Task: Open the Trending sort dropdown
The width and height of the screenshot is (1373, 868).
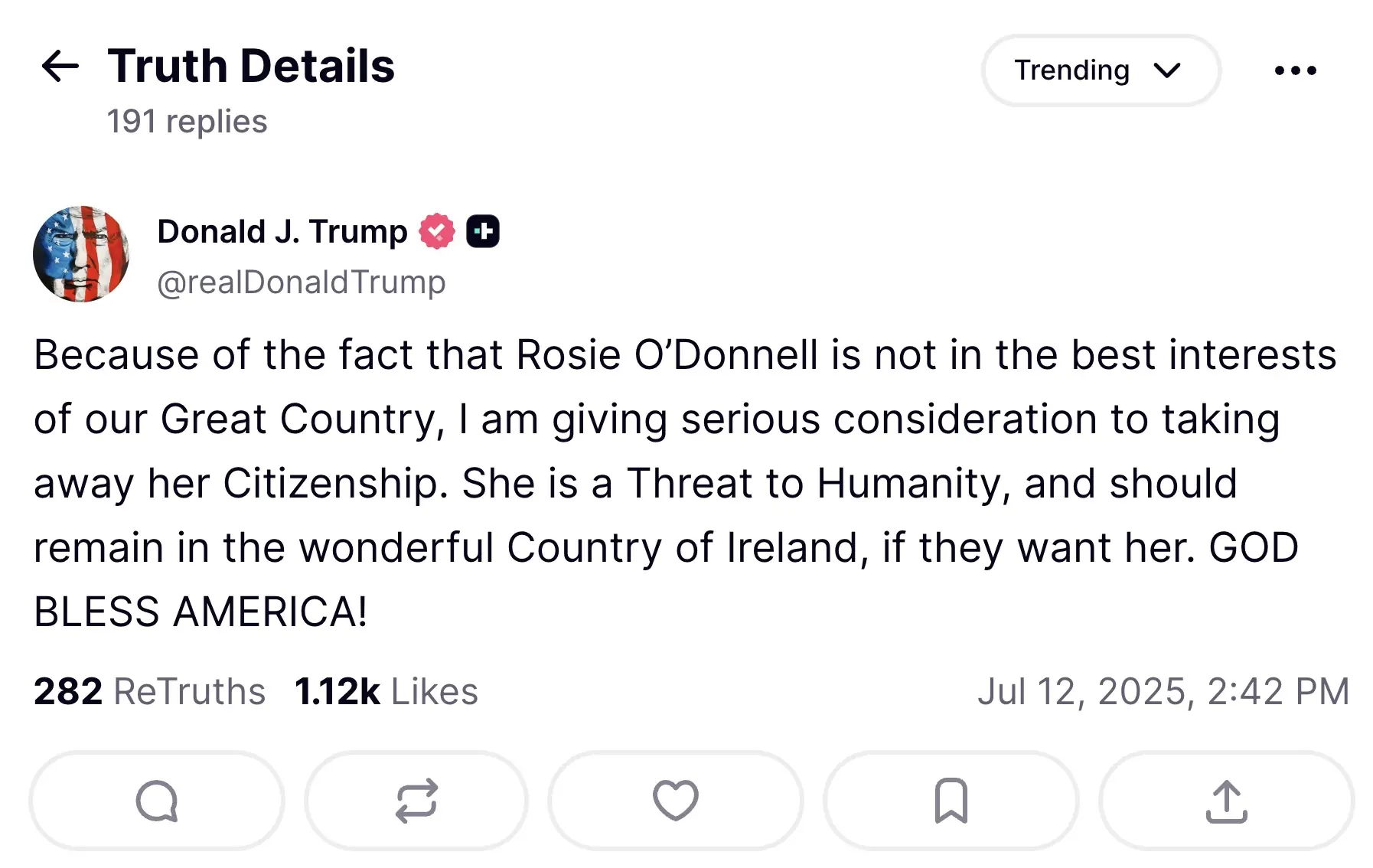Action: click(1071, 70)
